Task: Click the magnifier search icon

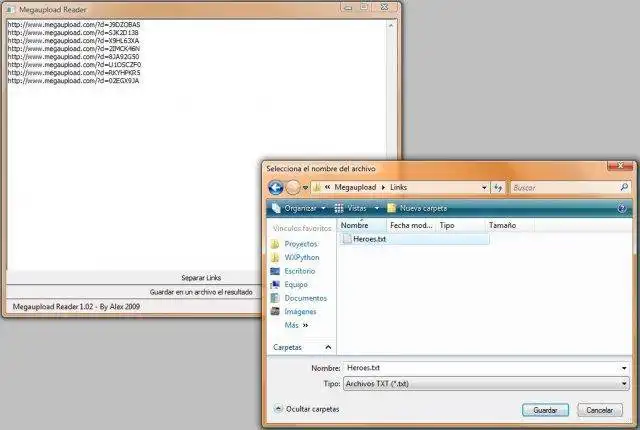Action: coord(624,187)
